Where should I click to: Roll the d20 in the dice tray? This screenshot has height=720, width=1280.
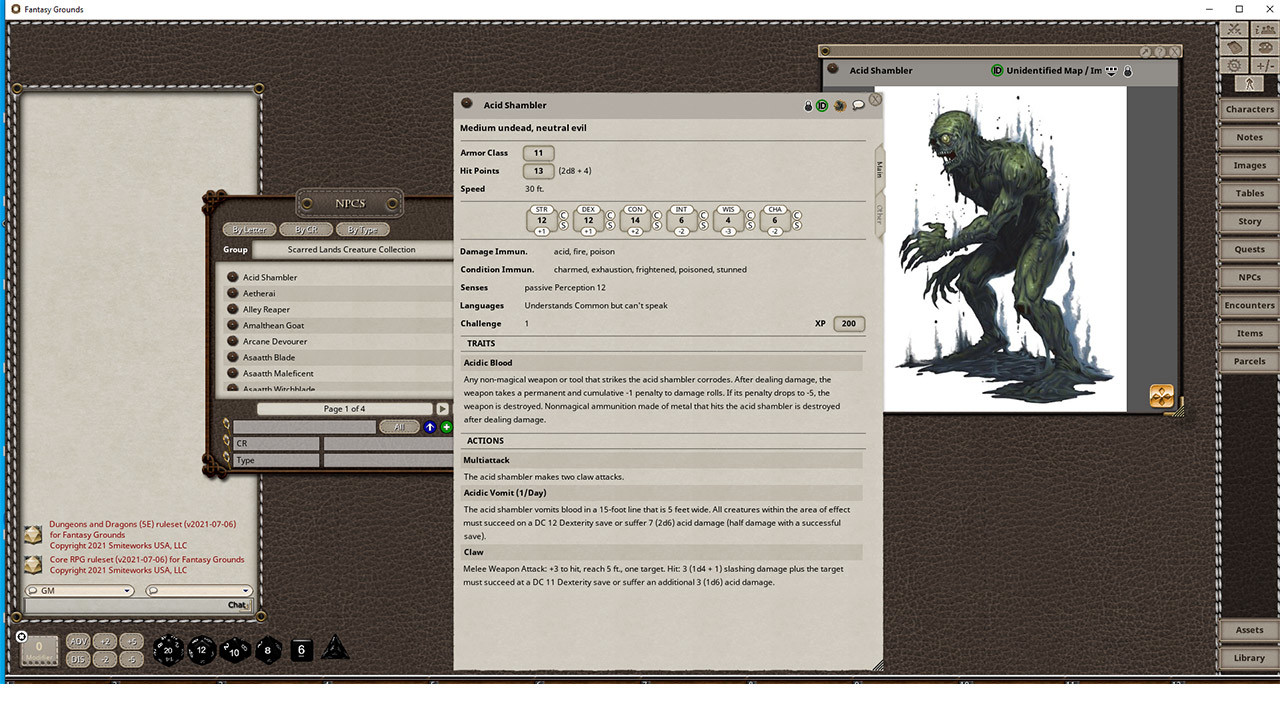[168, 649]
